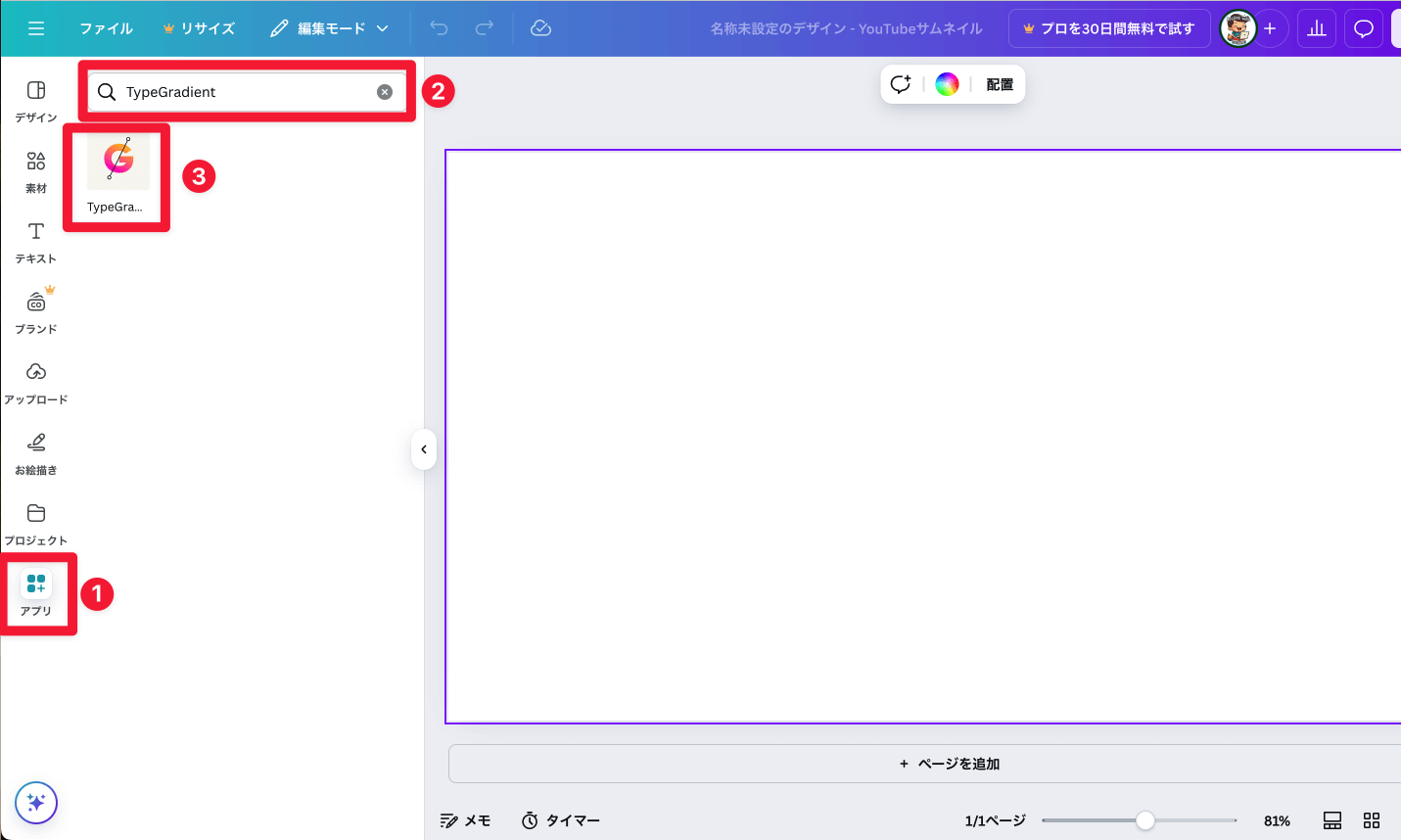Image resolution: width=1401 pixels, height=840 pixels.
Task: Click ページを追加 to add page
Action: click(x=949, y=764)
